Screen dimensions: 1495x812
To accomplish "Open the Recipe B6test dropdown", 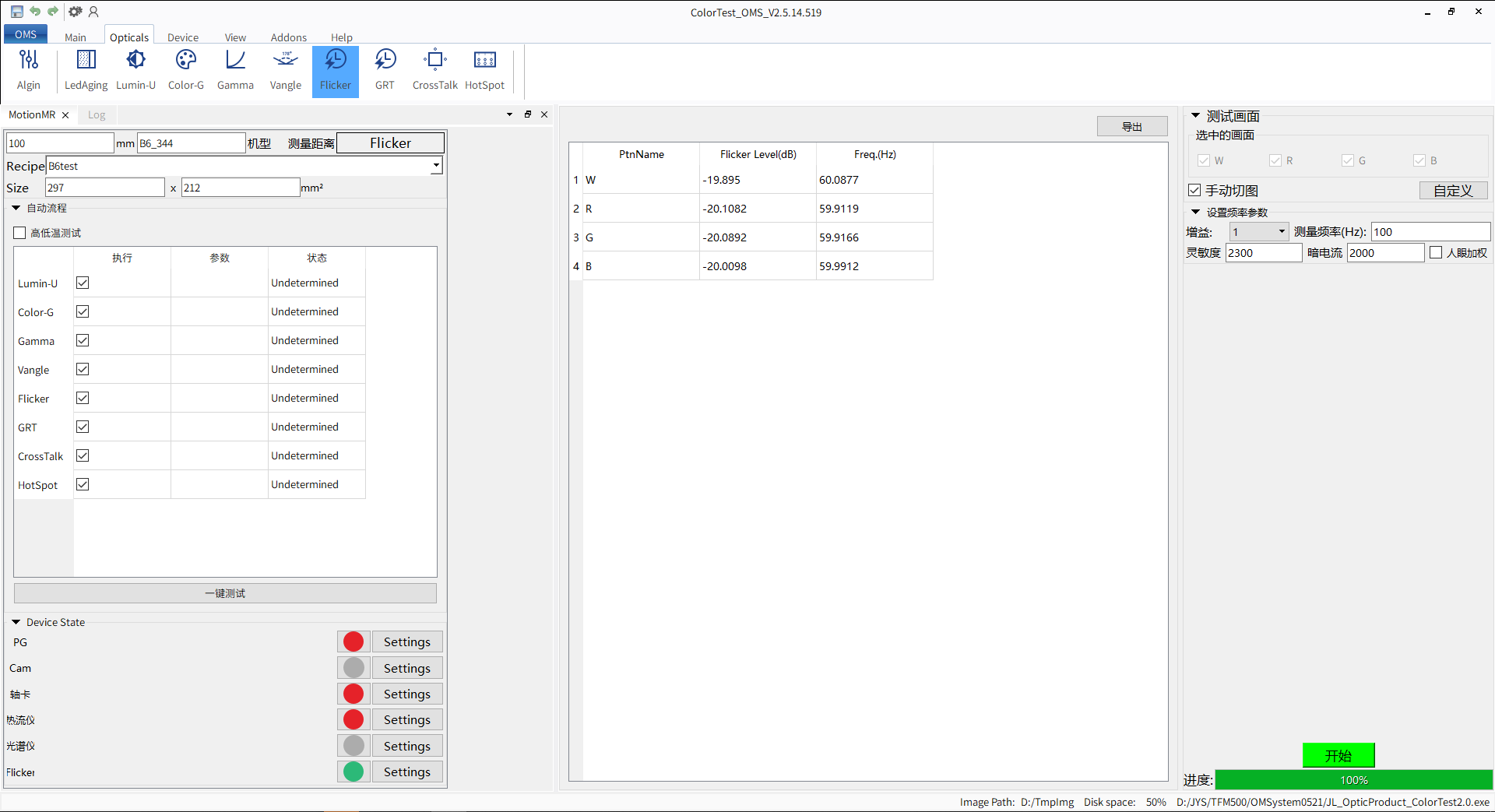I will 436,165.
